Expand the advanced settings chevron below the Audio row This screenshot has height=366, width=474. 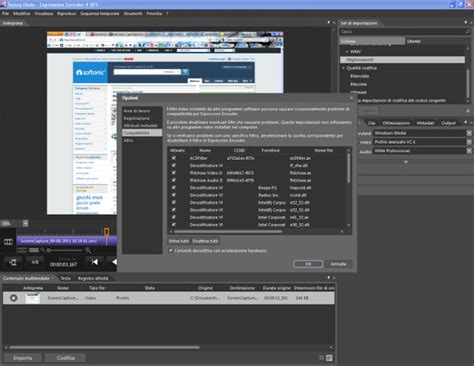click(x=406, y=162)
